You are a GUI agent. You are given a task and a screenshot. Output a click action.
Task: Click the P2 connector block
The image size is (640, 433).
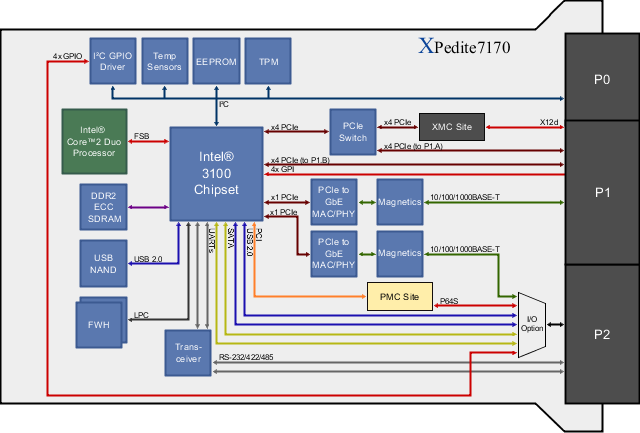[602, 334]
